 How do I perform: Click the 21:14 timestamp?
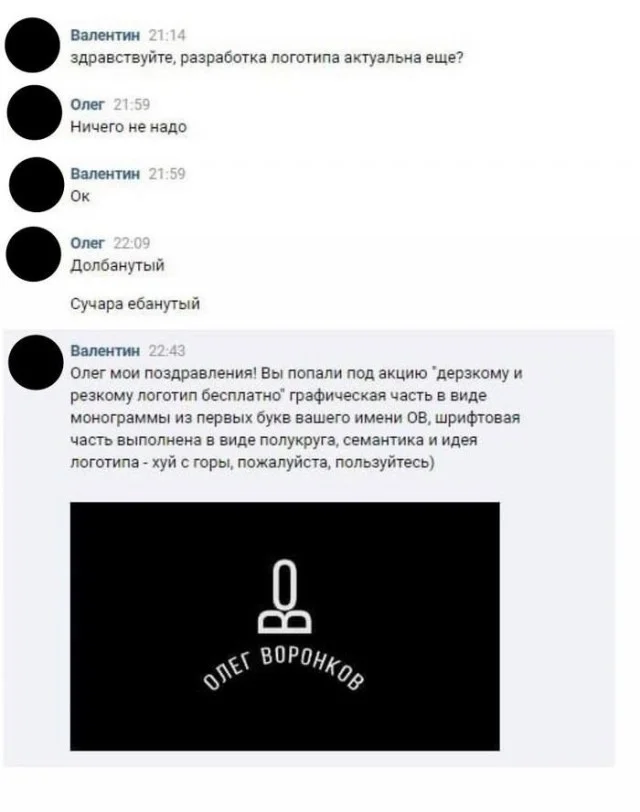click(x=167, y=35)
